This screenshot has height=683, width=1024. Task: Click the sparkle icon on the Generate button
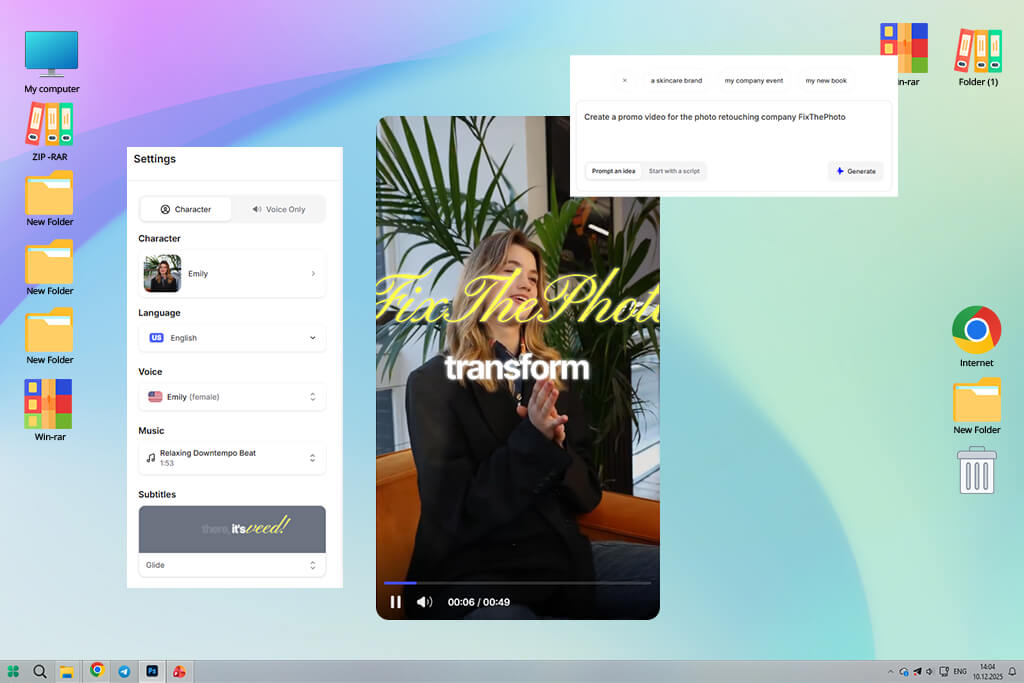(840, 171)
